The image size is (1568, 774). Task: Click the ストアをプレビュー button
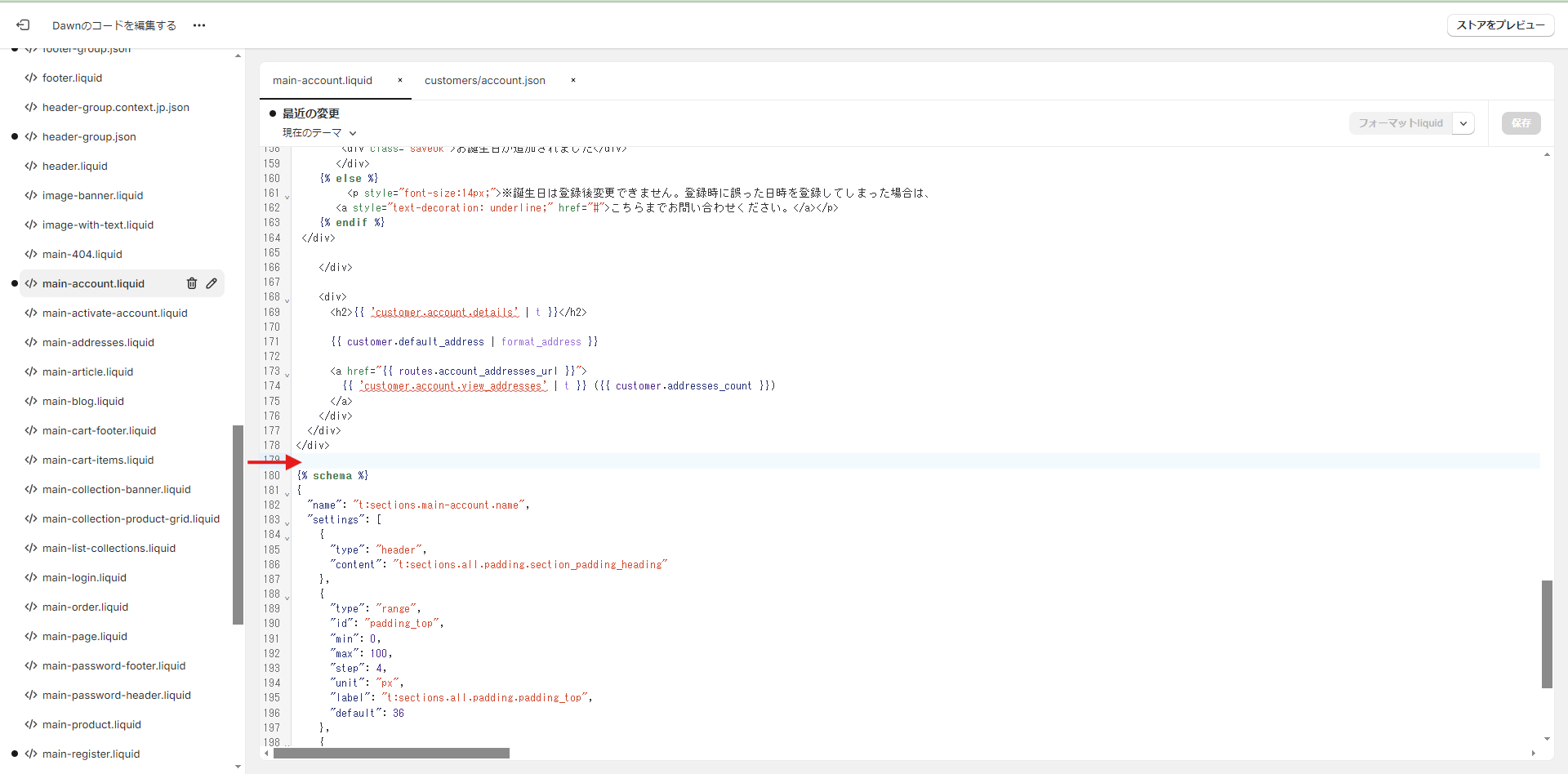tap(1500, 25)
